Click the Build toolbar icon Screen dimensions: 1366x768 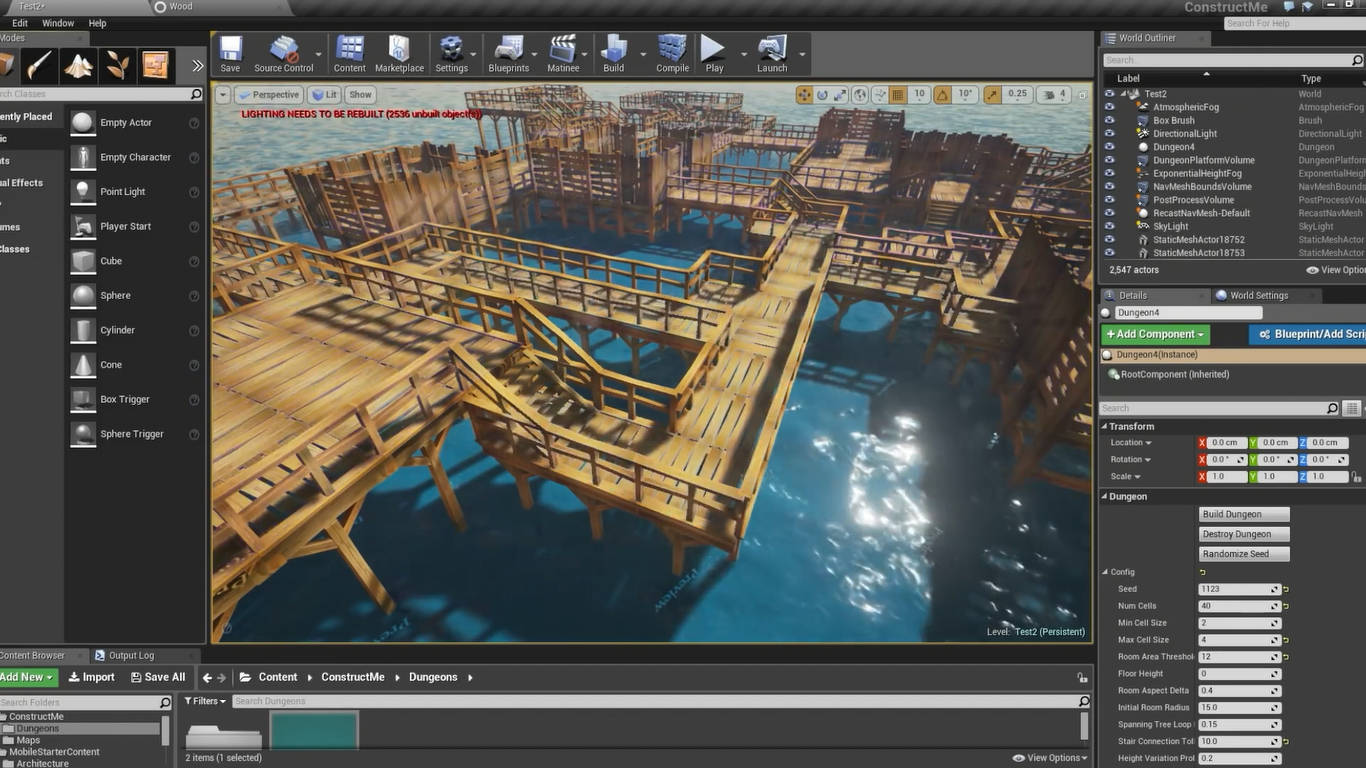[x=613, y=53]
